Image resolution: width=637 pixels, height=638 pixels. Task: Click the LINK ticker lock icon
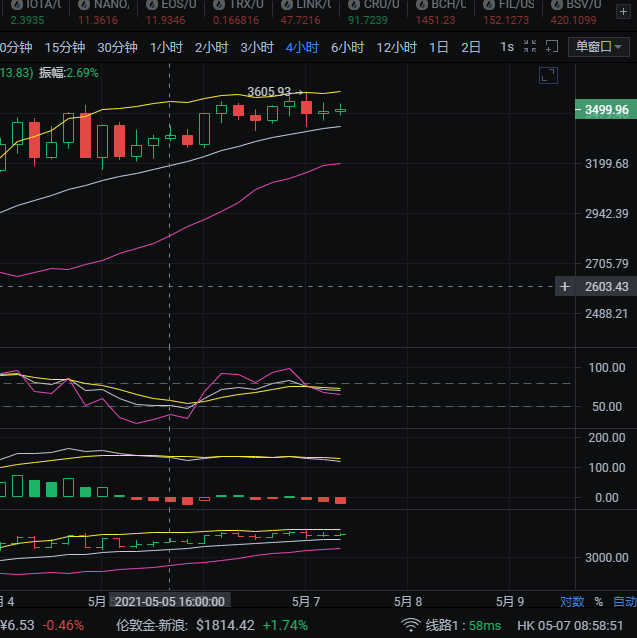pyautogui.click(x=285, y=5)
